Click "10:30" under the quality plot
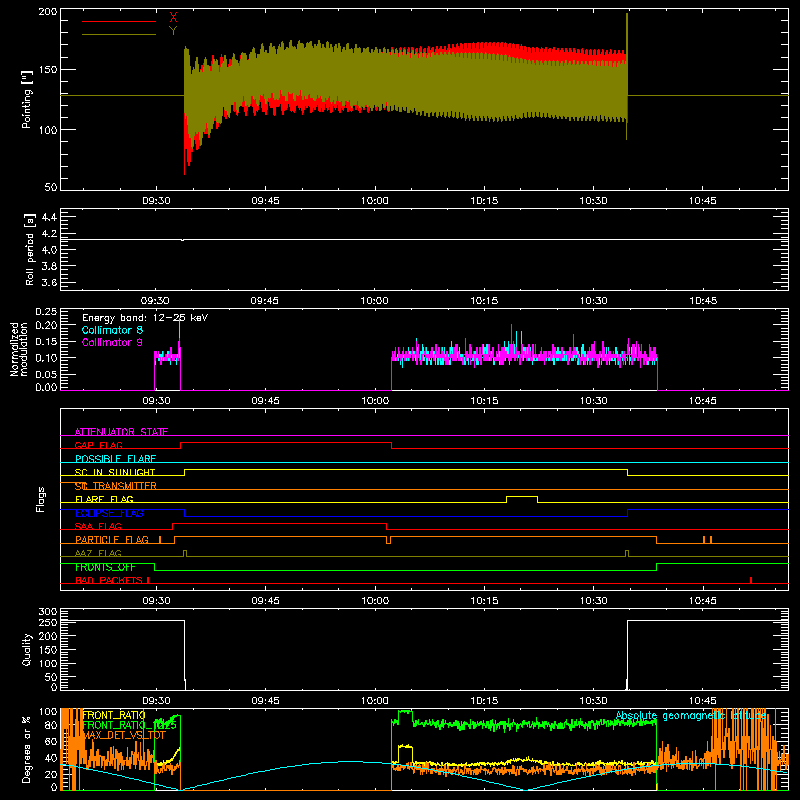 (x=593, y=701)
